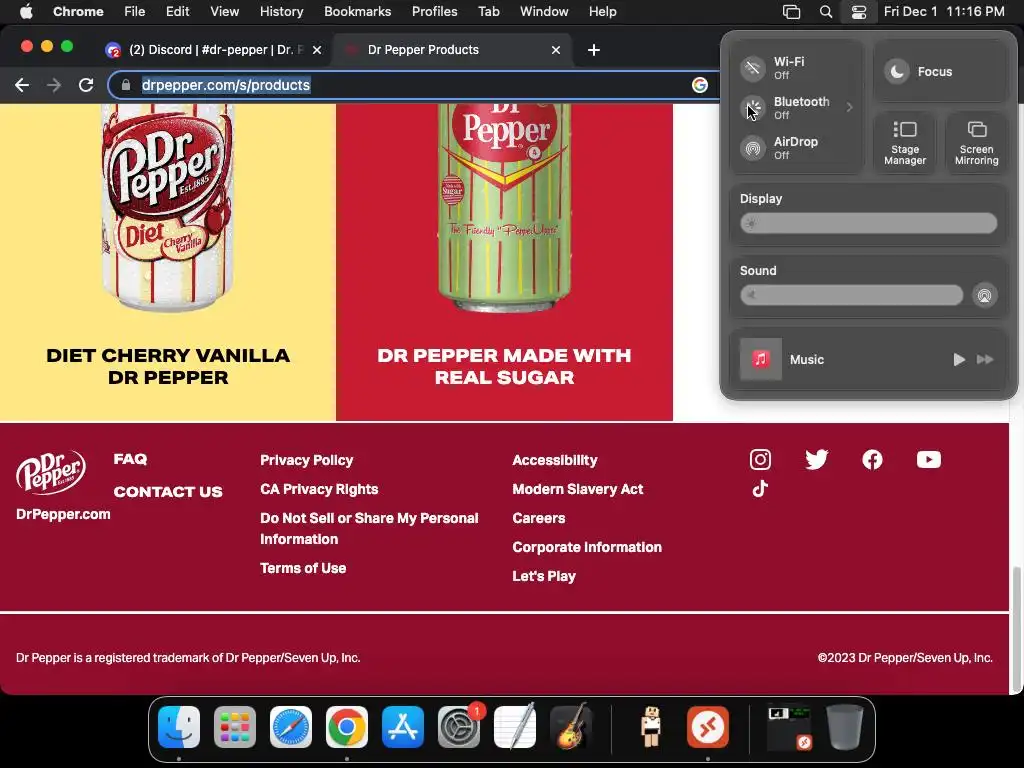Open the FAQ footer link
This screenshot has height=768, width=1024.
pyautogui.click(x=131, y=459)
